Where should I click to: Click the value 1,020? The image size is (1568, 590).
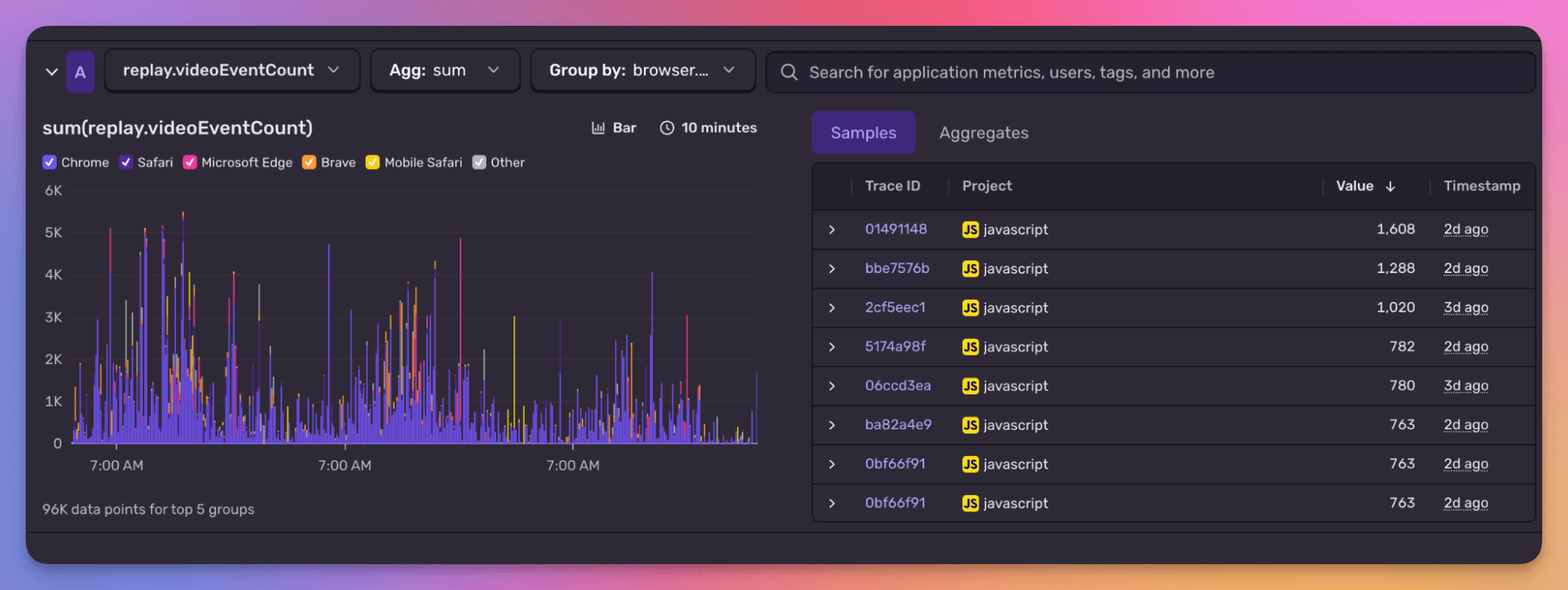click(1395, 307)
